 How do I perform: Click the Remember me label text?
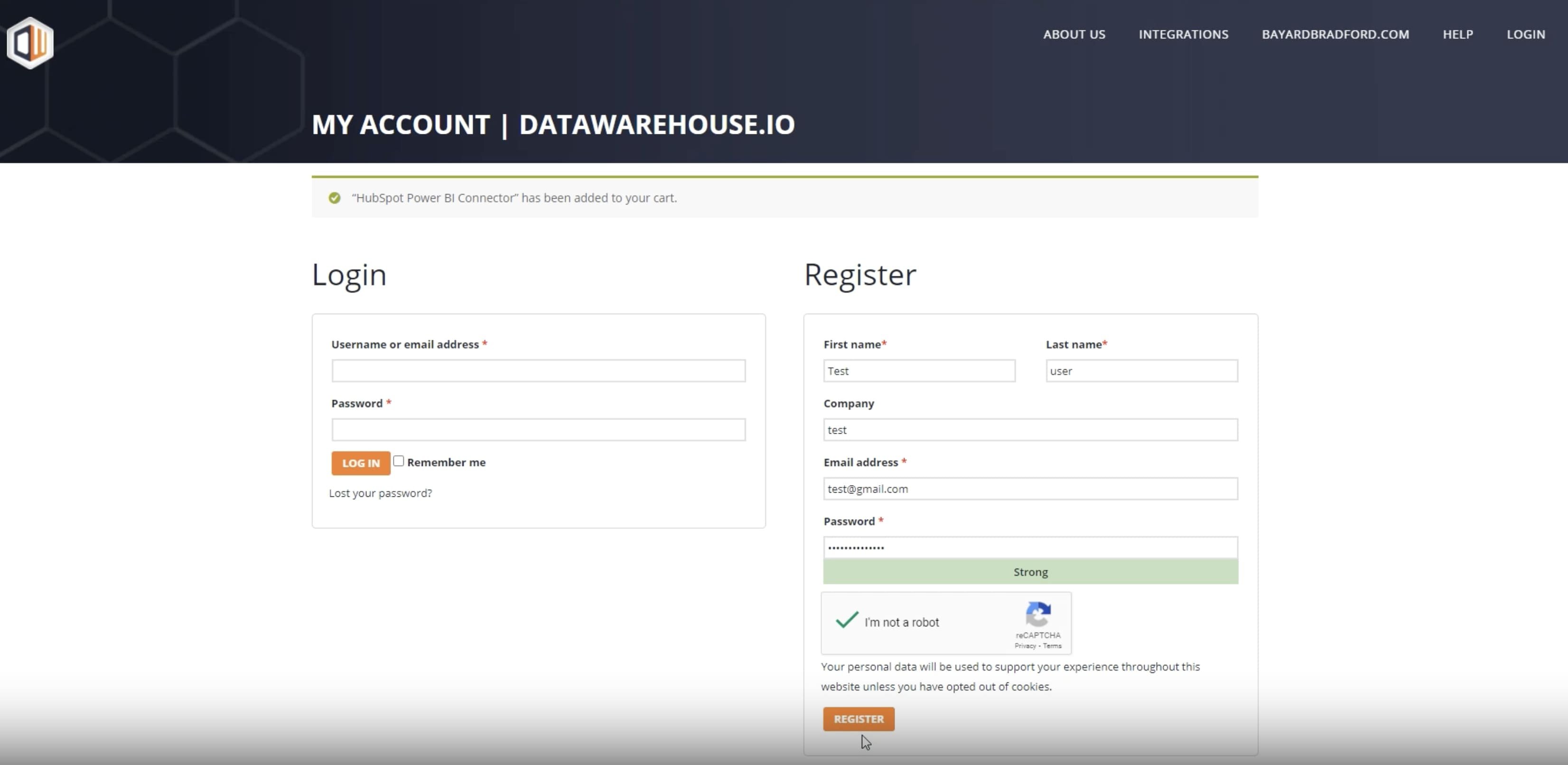point(446,462)
